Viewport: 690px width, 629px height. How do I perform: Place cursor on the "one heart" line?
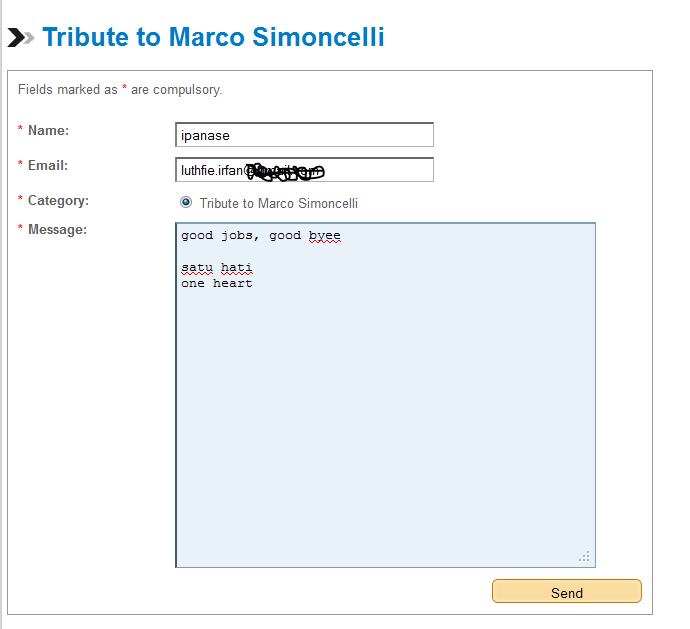coord(217,283)
